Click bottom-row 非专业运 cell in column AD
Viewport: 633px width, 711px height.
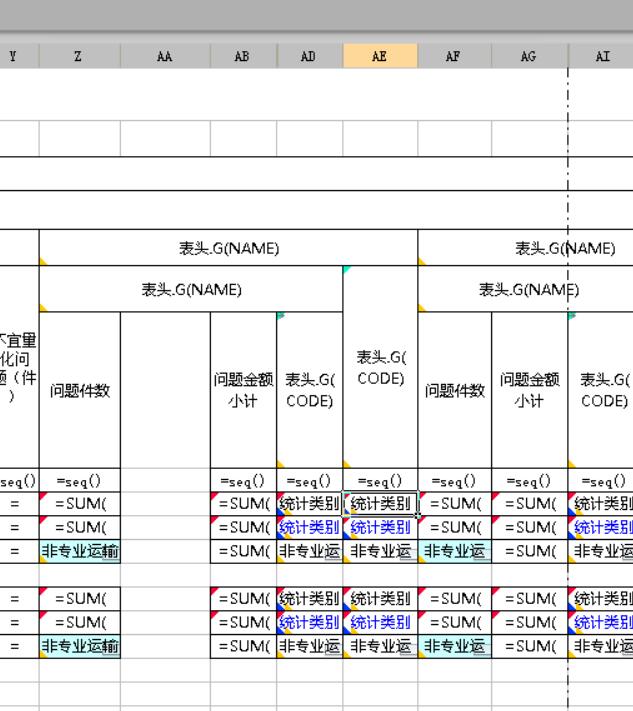[x=310, y=646]
